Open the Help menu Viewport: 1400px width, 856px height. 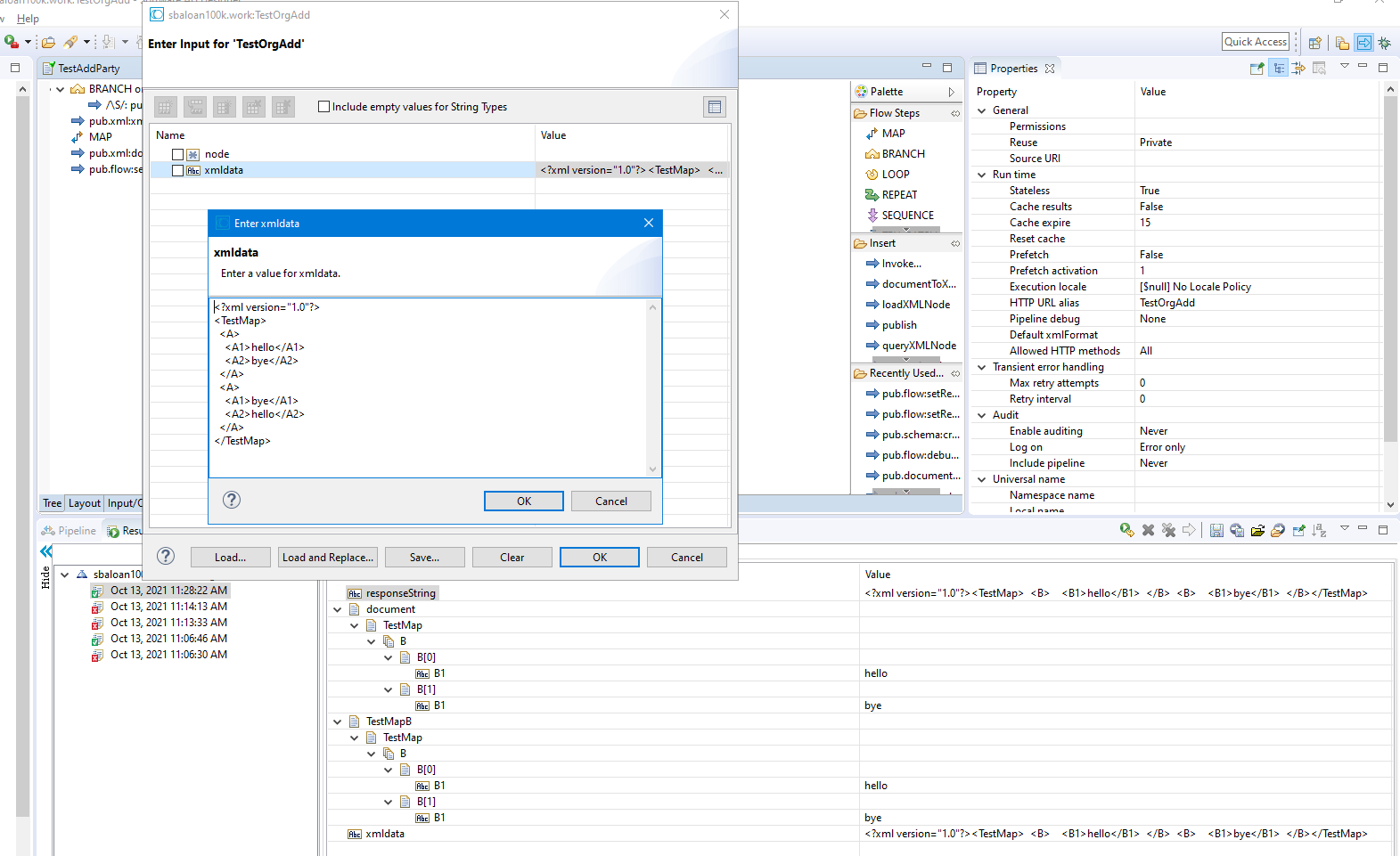click(28, 18)
